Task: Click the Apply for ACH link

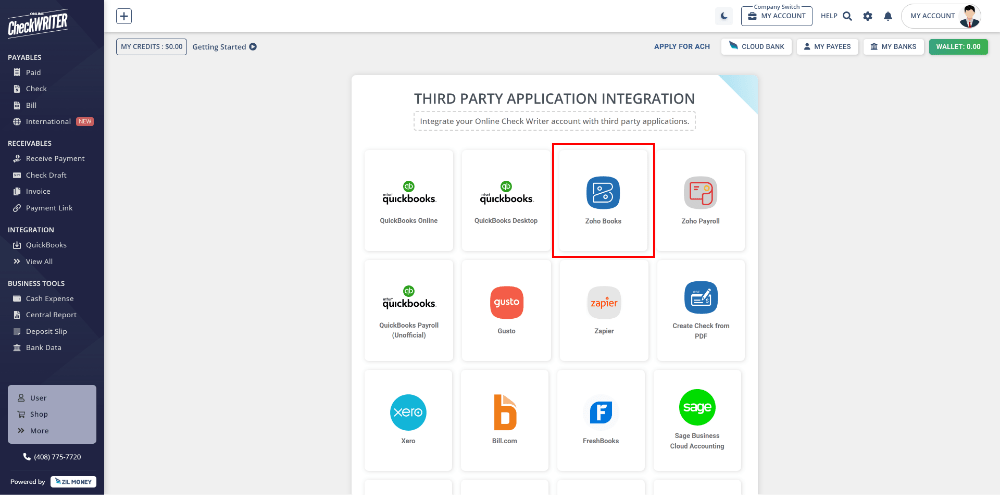Action: 682,46
